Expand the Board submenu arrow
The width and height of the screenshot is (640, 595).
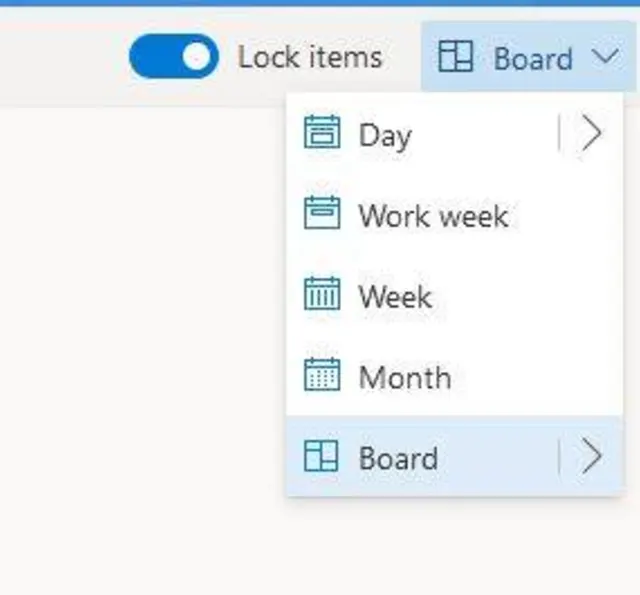coord(592,457)
